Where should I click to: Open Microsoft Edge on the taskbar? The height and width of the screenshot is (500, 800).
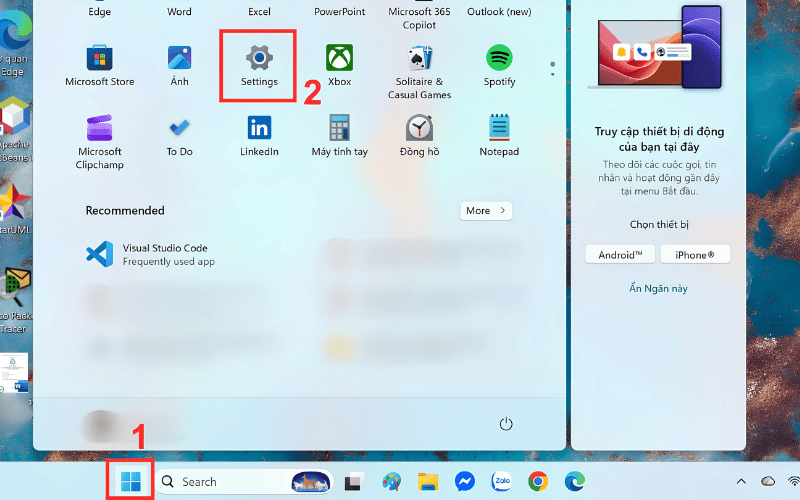pos(575,481)
